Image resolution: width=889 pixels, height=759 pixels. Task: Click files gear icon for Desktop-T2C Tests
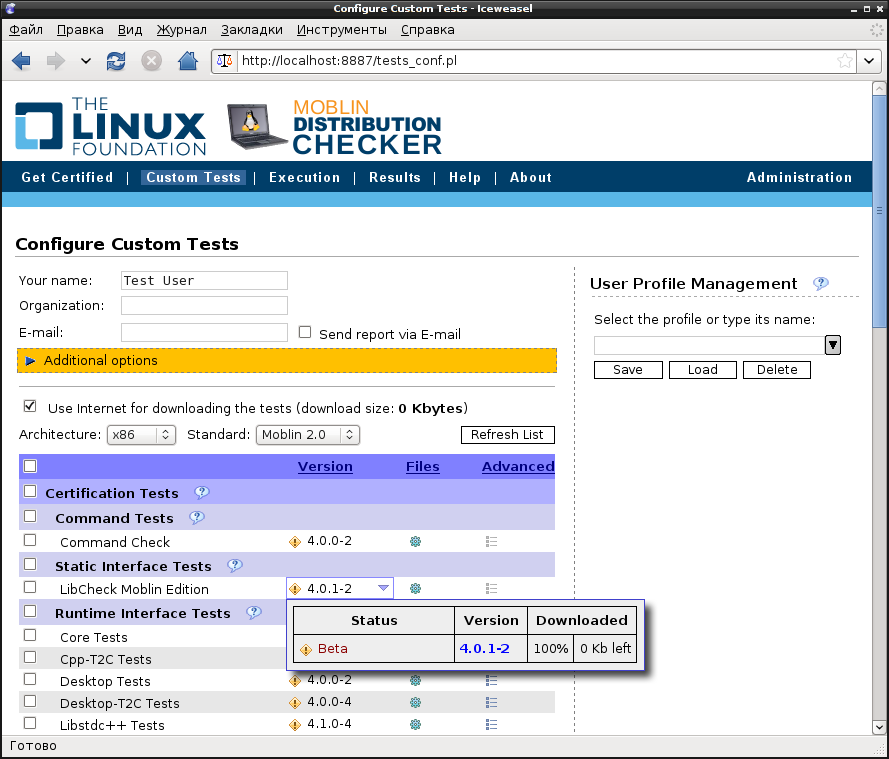(416, 702)
